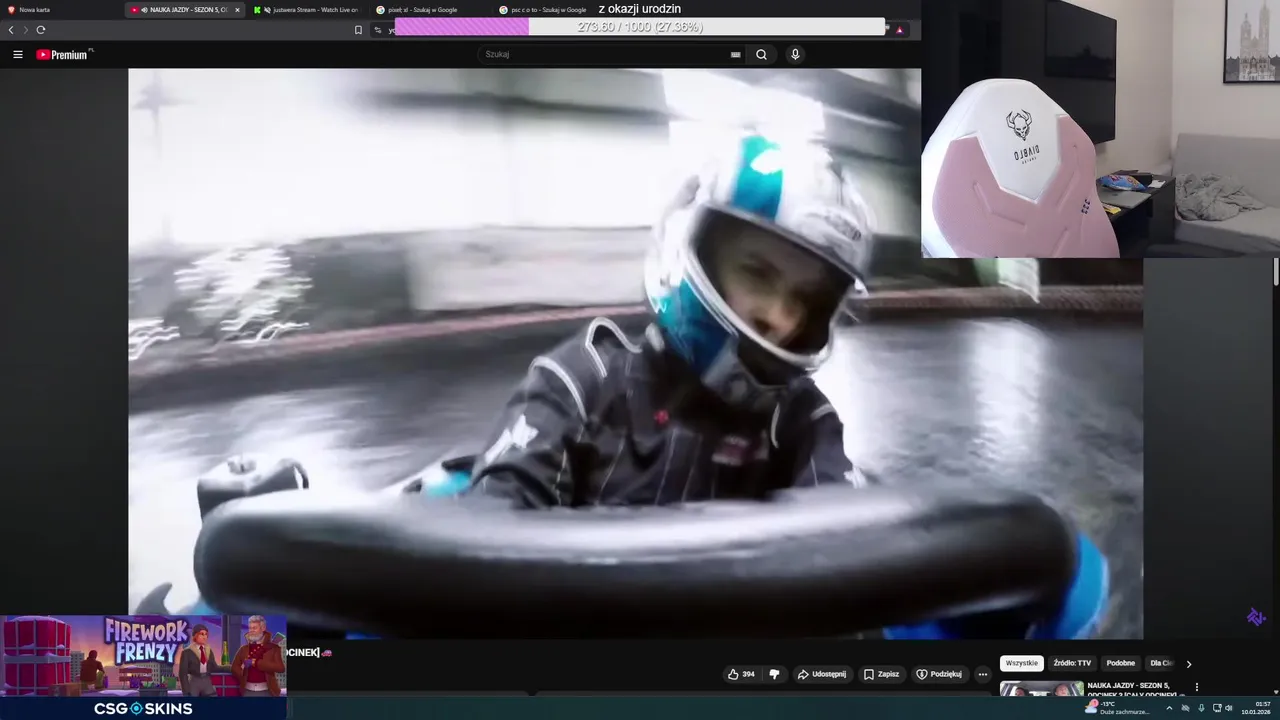Click the CSG SKINS sponsor banner
This screenshot has width=1280, height=720.
(x=143, y=708)
